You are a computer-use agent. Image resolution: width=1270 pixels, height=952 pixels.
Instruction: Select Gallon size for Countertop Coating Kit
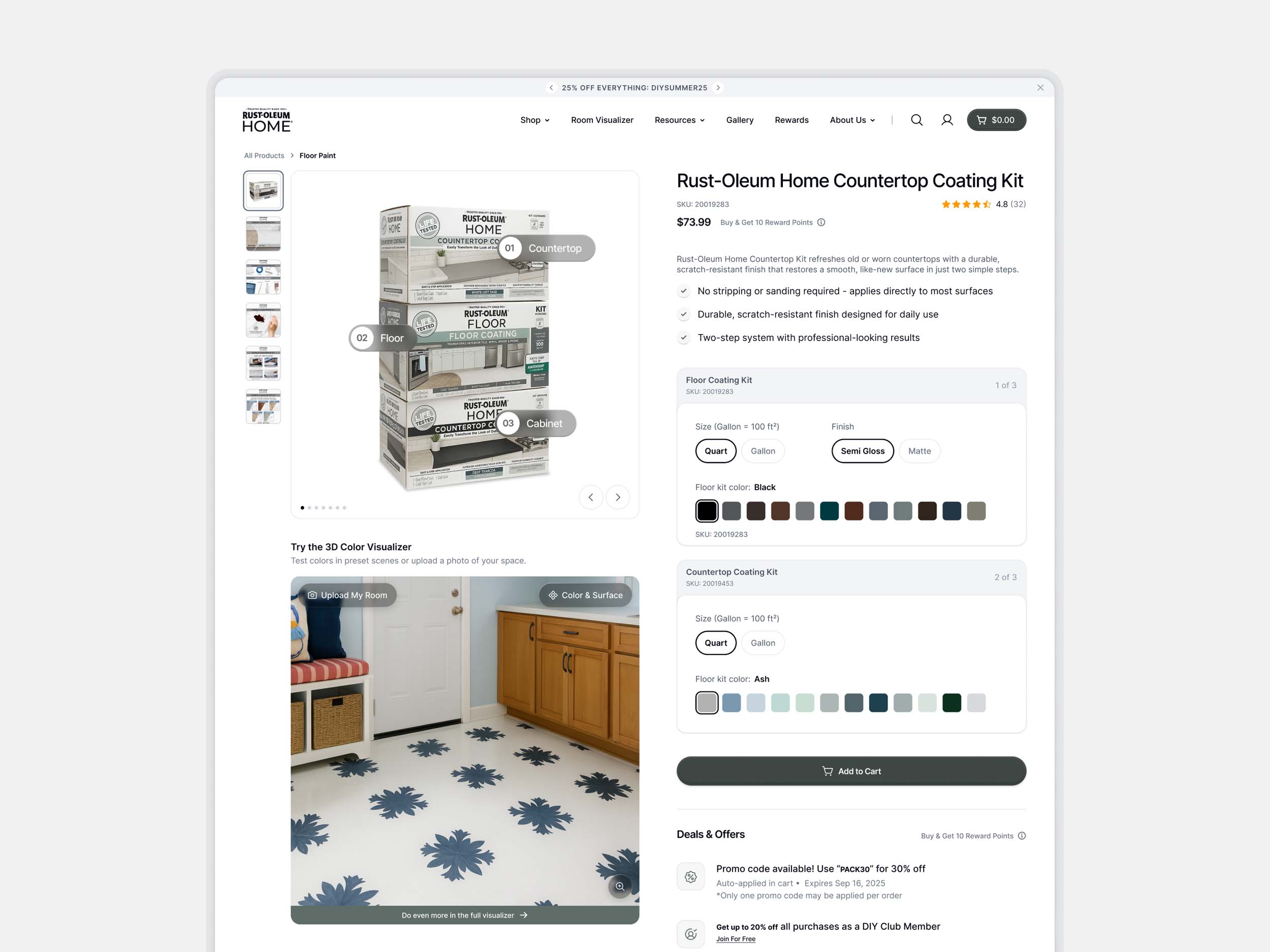763,643
